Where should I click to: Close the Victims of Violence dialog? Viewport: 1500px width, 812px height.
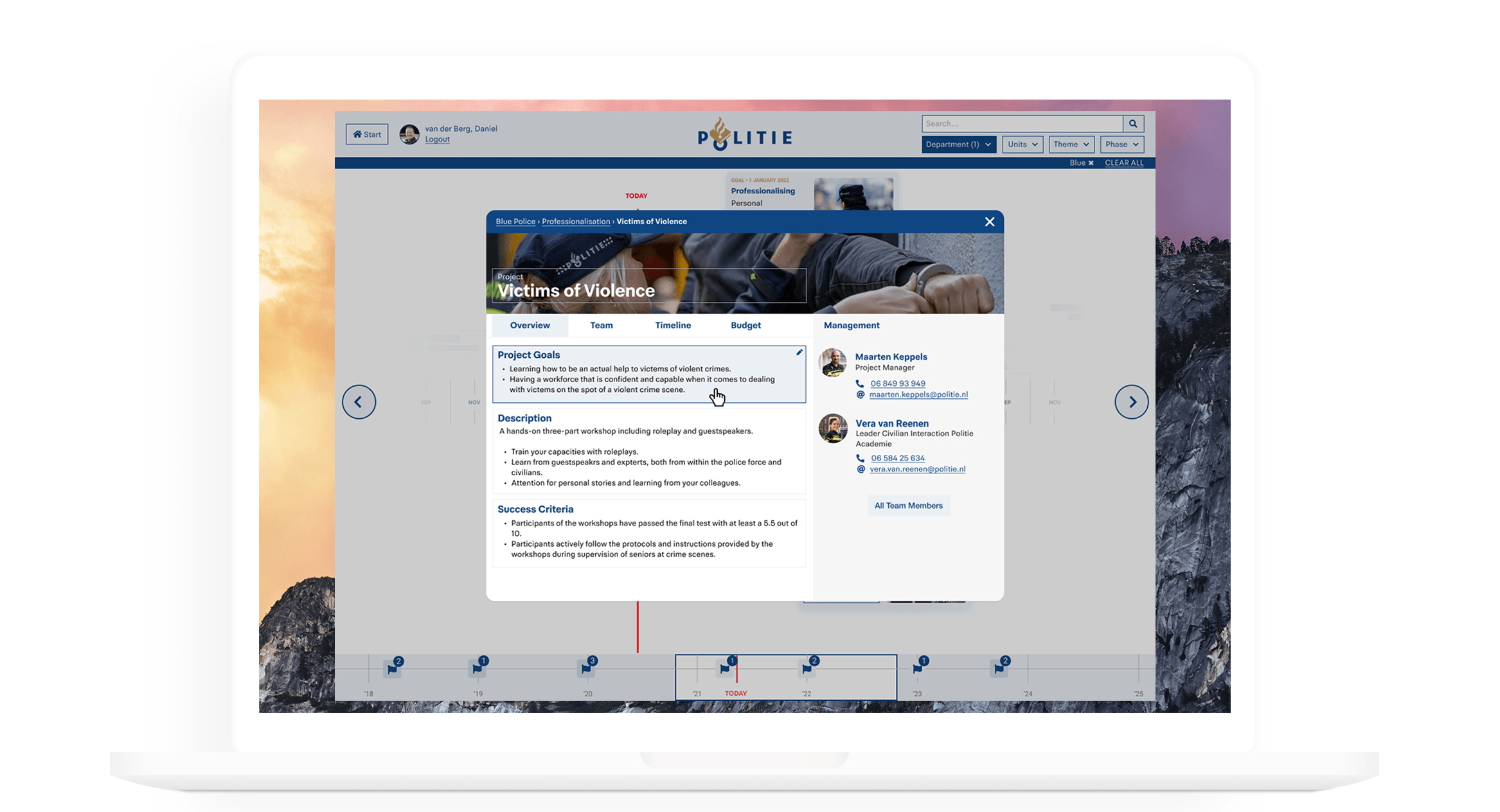pos(989,222)
